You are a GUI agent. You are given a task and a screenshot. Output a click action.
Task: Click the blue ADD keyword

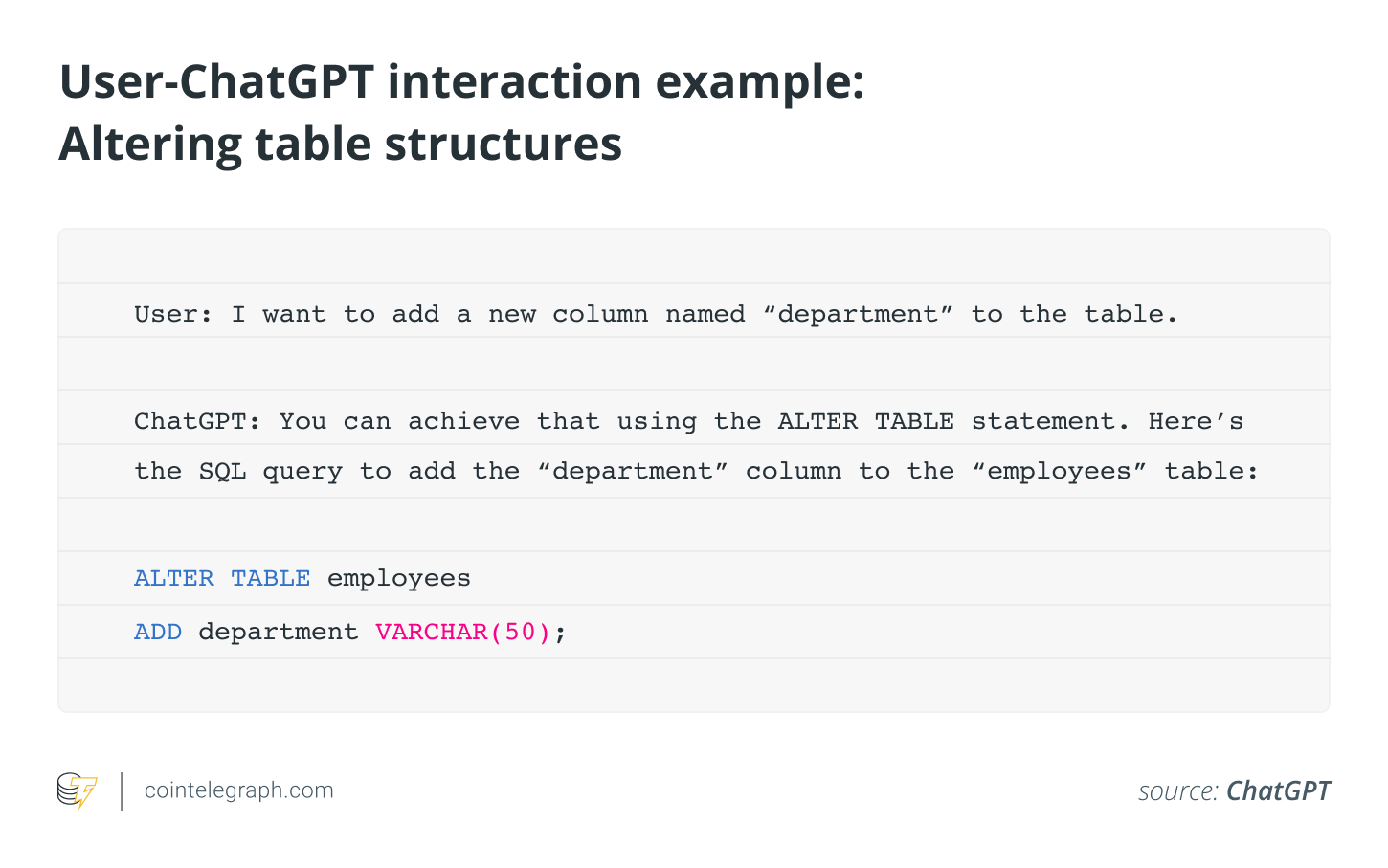point(157,632)
